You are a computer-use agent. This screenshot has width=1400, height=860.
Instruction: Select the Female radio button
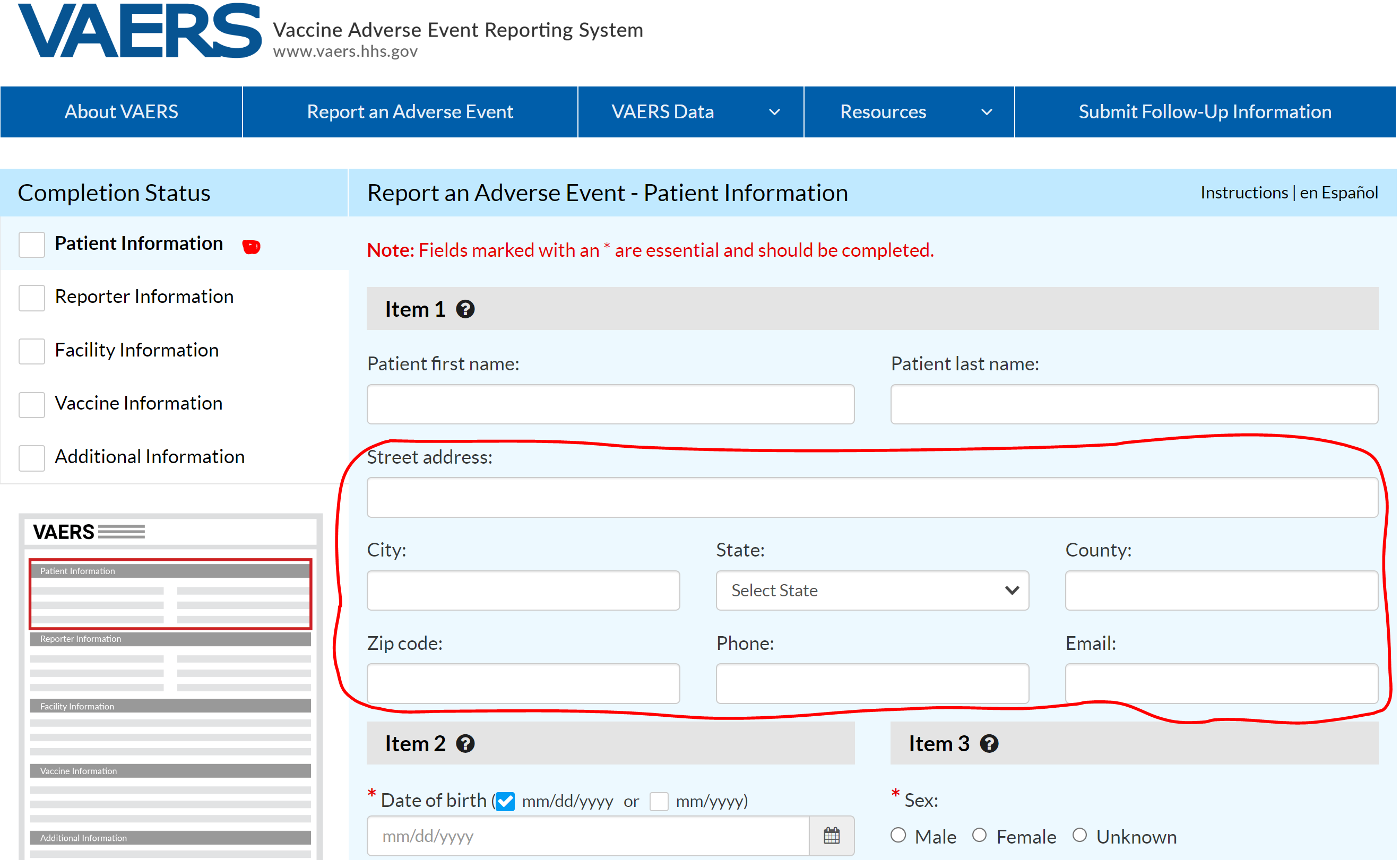click(980, 835)
